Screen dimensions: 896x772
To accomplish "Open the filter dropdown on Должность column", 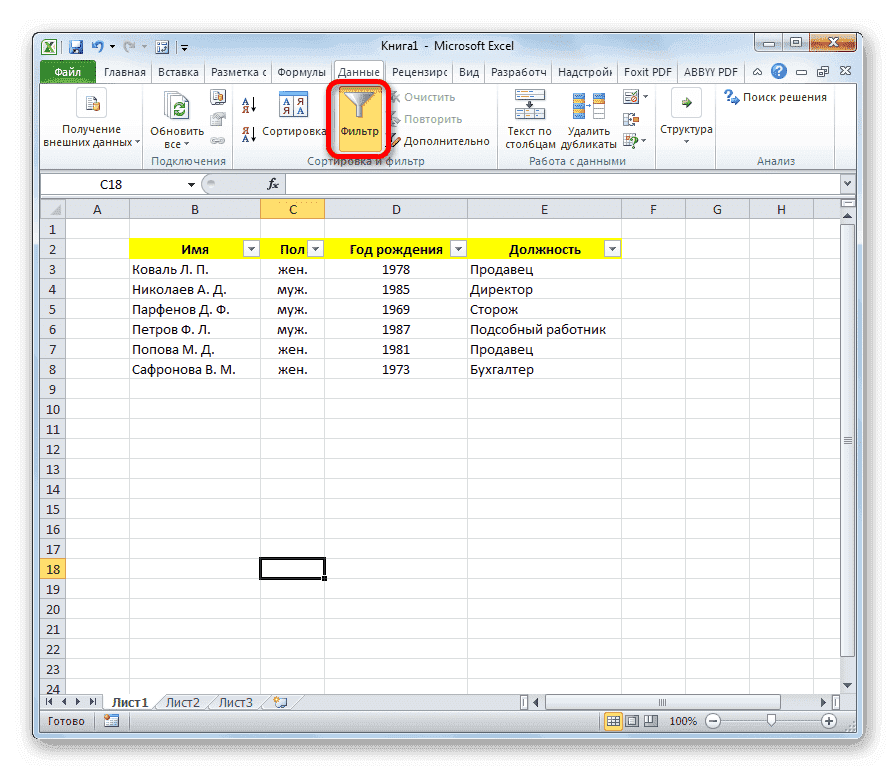I will [611, 248].
